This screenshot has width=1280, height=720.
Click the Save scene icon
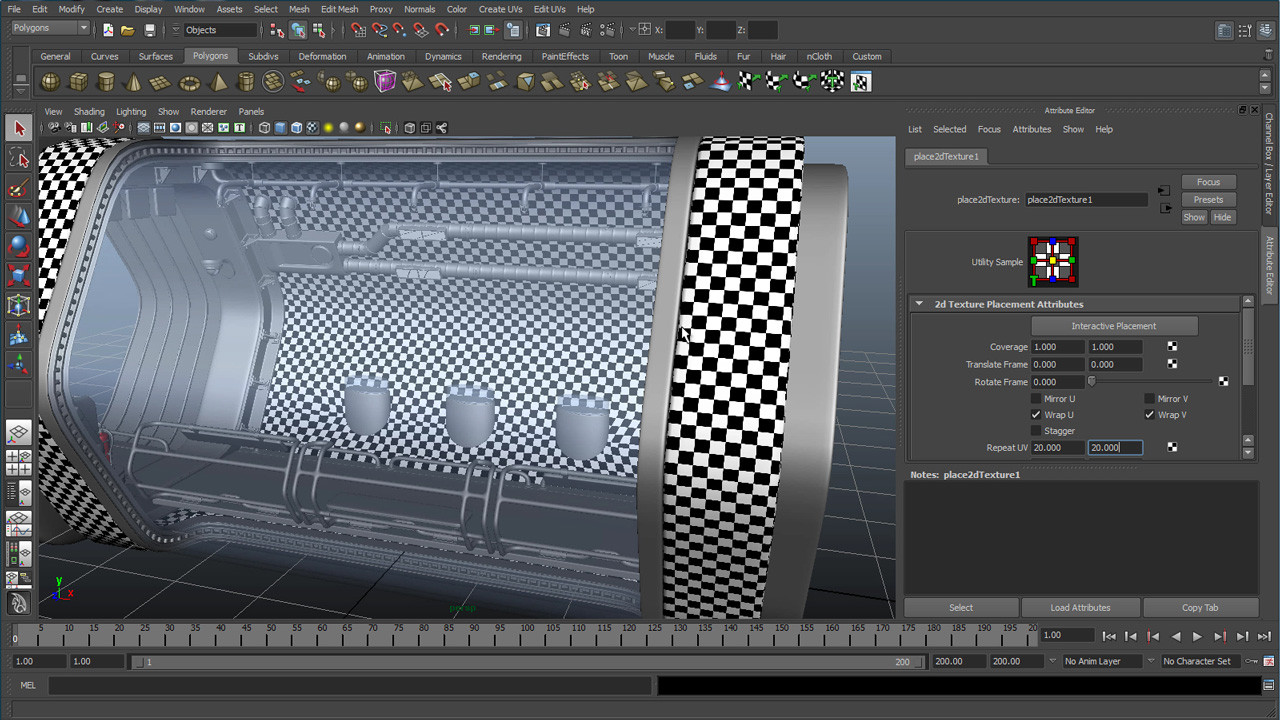tap(150, 30)
